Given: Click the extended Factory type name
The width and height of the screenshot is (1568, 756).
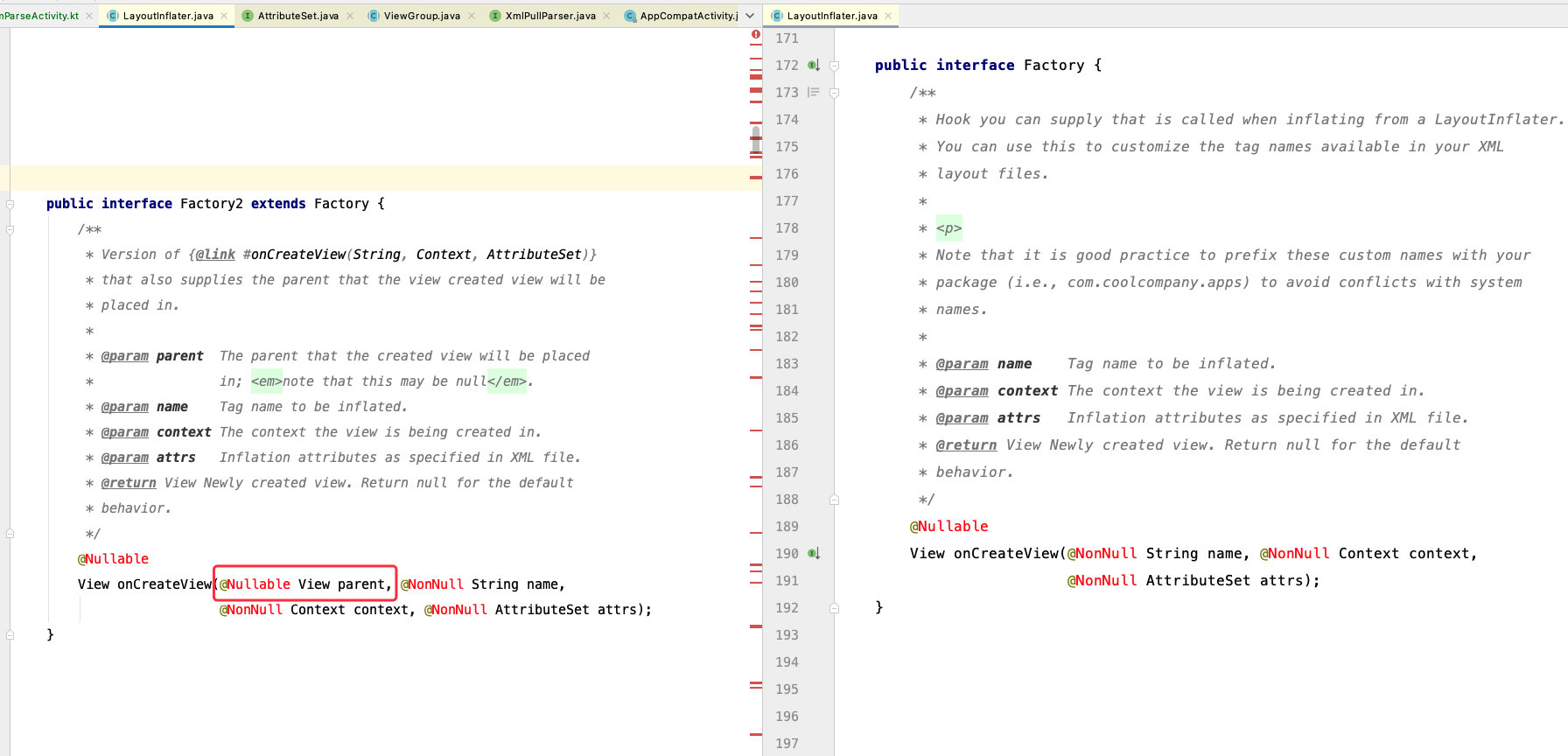Looking at the screenshot, I should 341,204.
